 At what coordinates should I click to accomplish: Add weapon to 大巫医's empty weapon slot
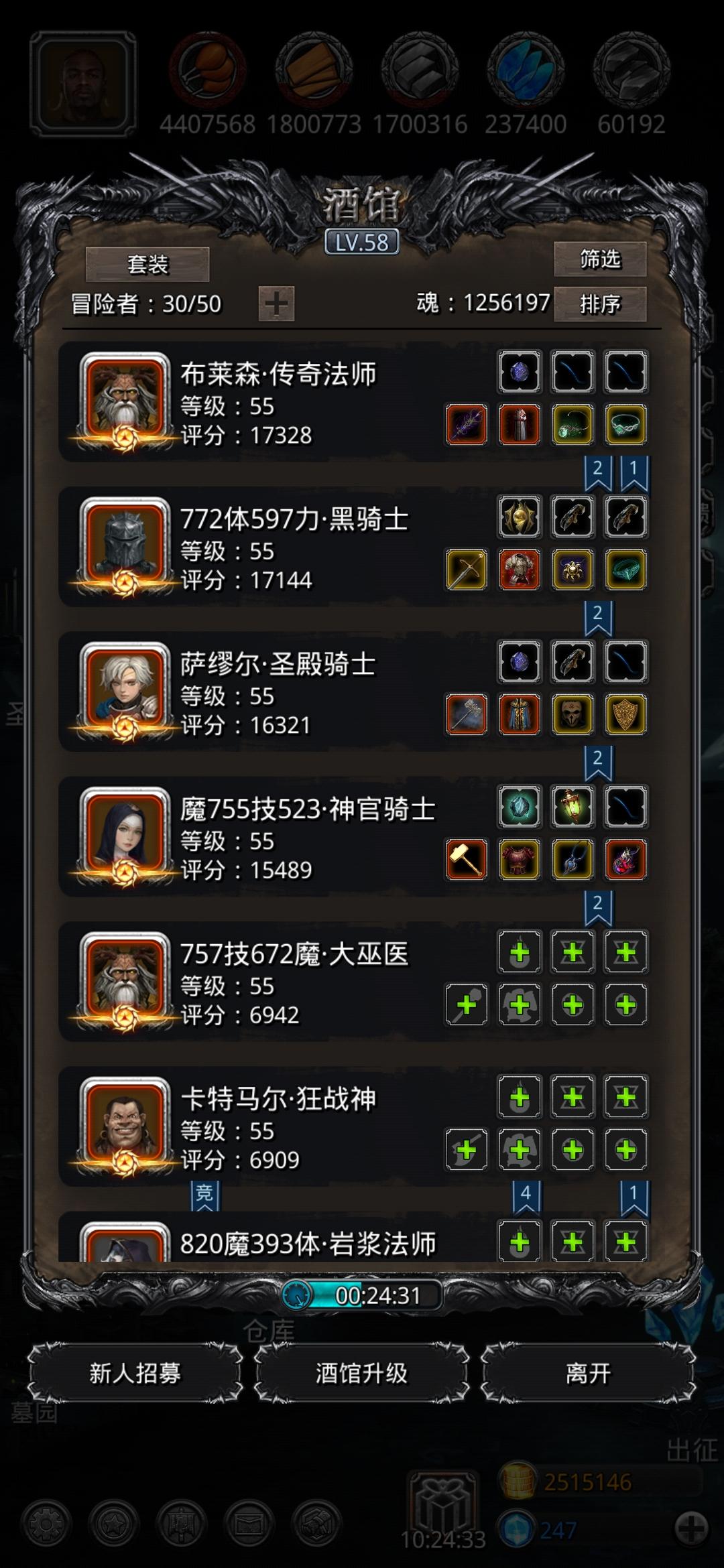click(x=467, y=1004)
